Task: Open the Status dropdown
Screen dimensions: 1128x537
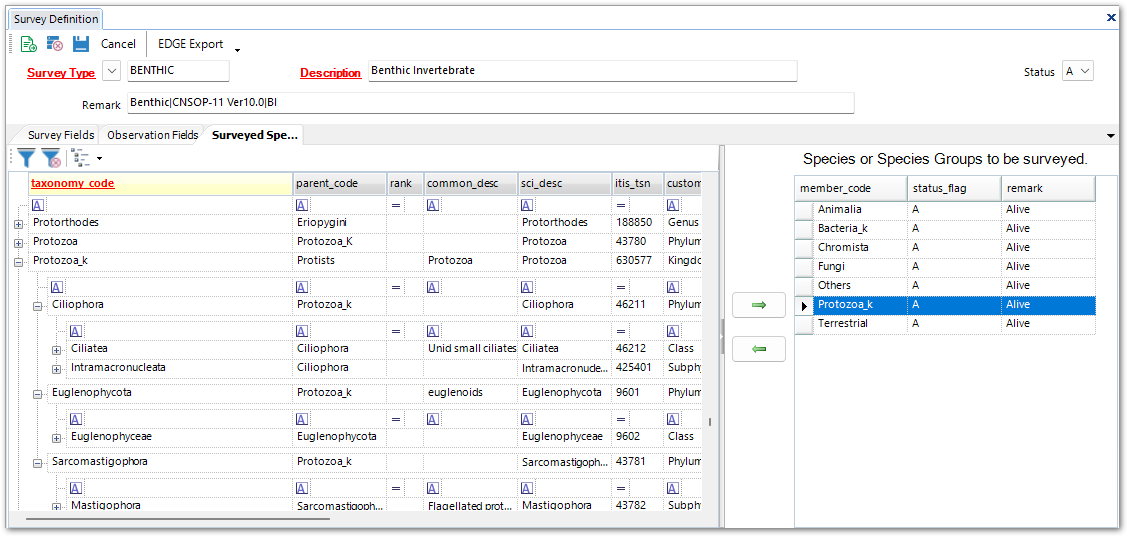Action: pyautogui.click(x=1085, y=71)
